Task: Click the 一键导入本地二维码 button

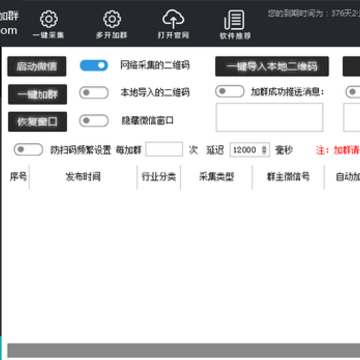Action: [272, 66]
